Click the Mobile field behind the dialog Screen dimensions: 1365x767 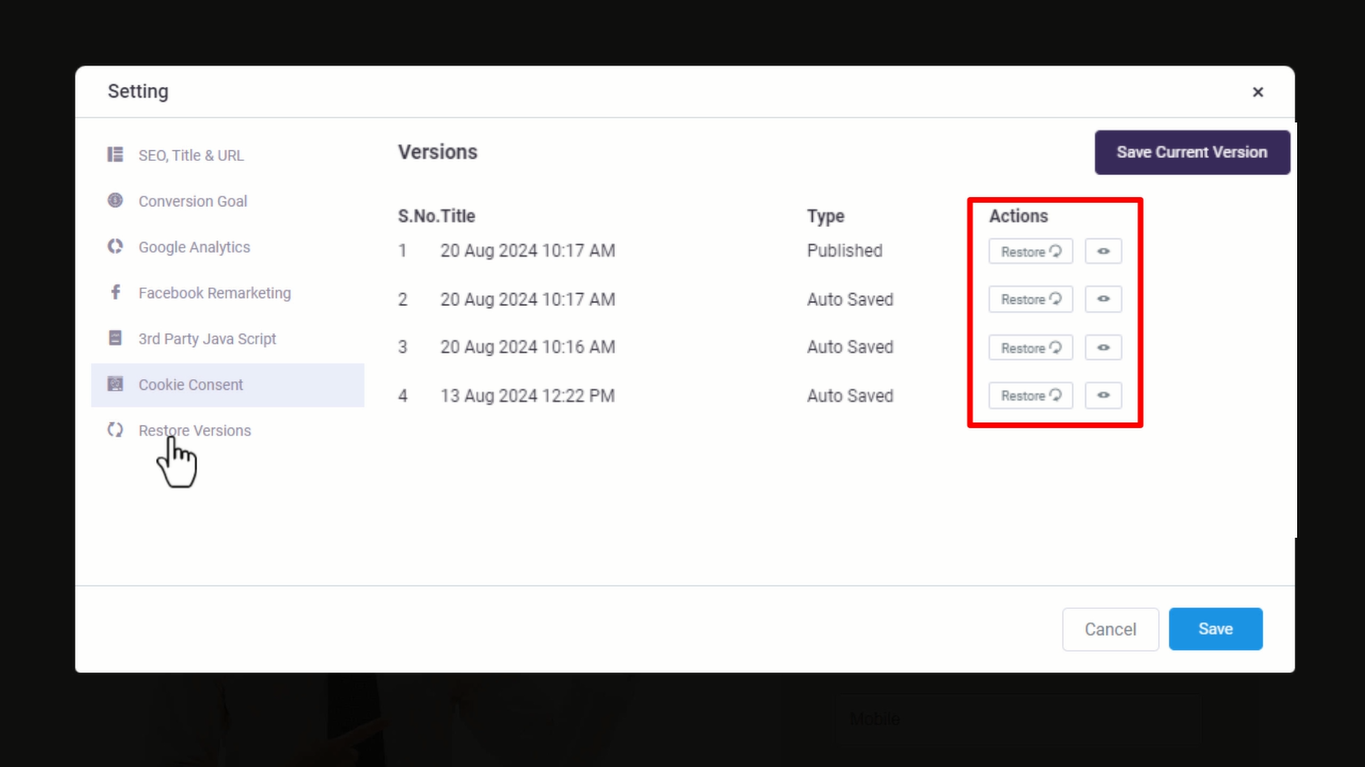pos(1020,719)
